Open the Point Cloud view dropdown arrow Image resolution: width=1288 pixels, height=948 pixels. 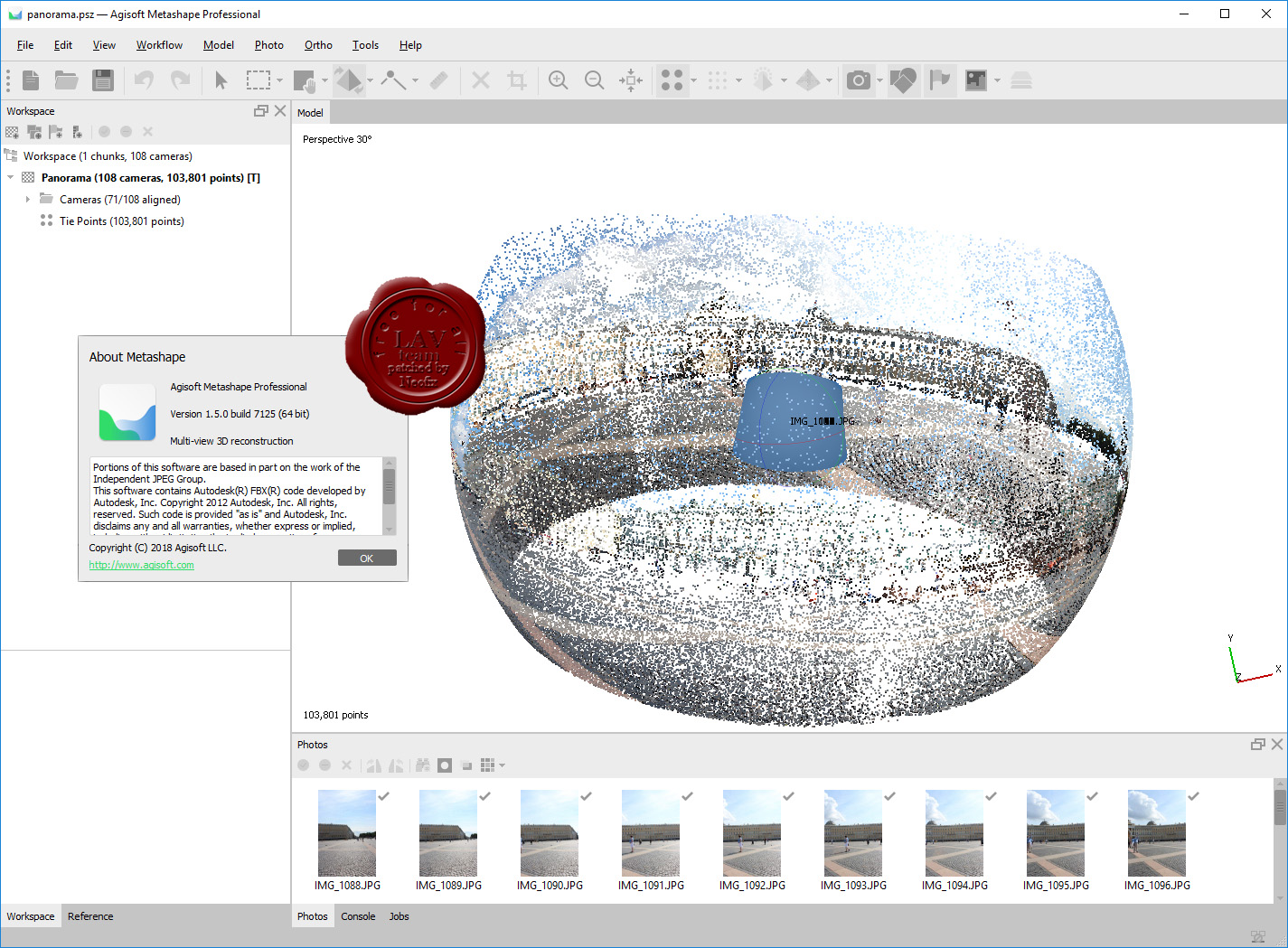pos(693,80)
